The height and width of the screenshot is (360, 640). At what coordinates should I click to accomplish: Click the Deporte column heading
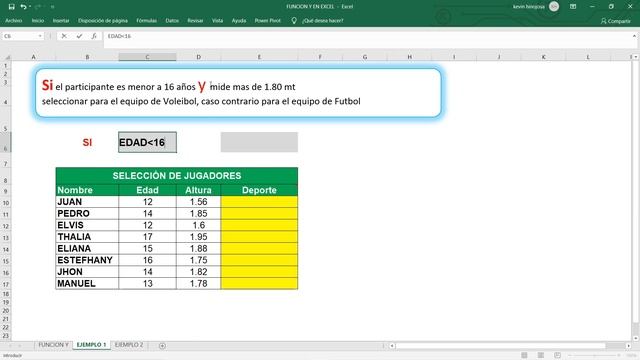pyautogui.click(x=259, y=190)
